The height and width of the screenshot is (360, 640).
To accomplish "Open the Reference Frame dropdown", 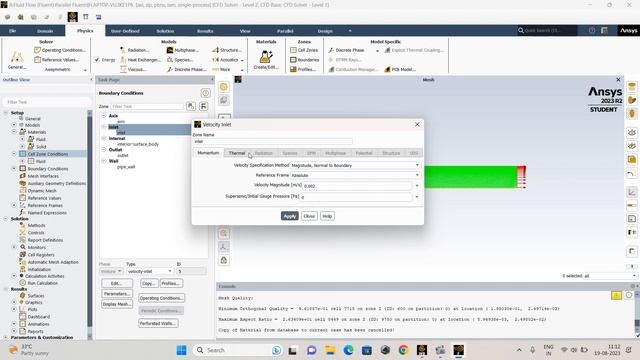I will (x=355, y=175).
